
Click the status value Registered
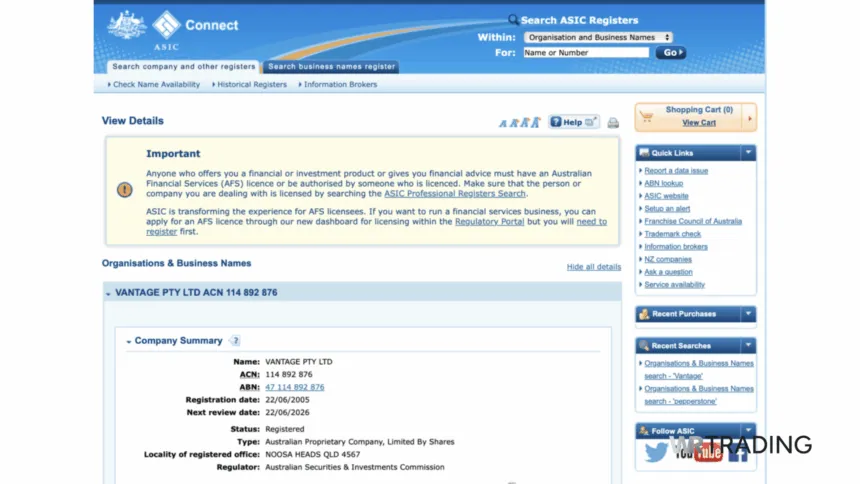point(285,429)
